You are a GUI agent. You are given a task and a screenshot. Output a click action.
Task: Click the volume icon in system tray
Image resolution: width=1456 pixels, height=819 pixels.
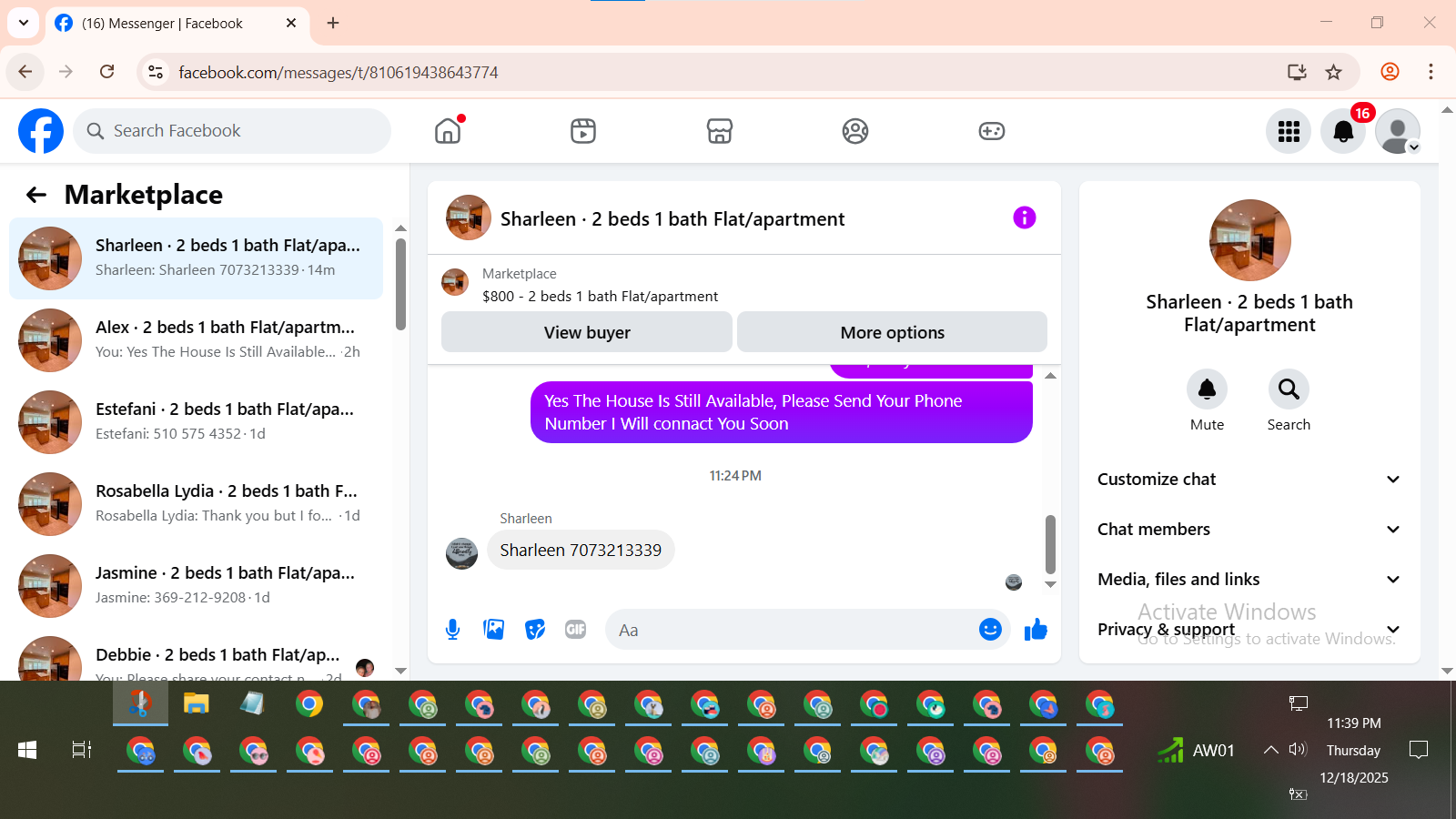(x=1298, y=749)
